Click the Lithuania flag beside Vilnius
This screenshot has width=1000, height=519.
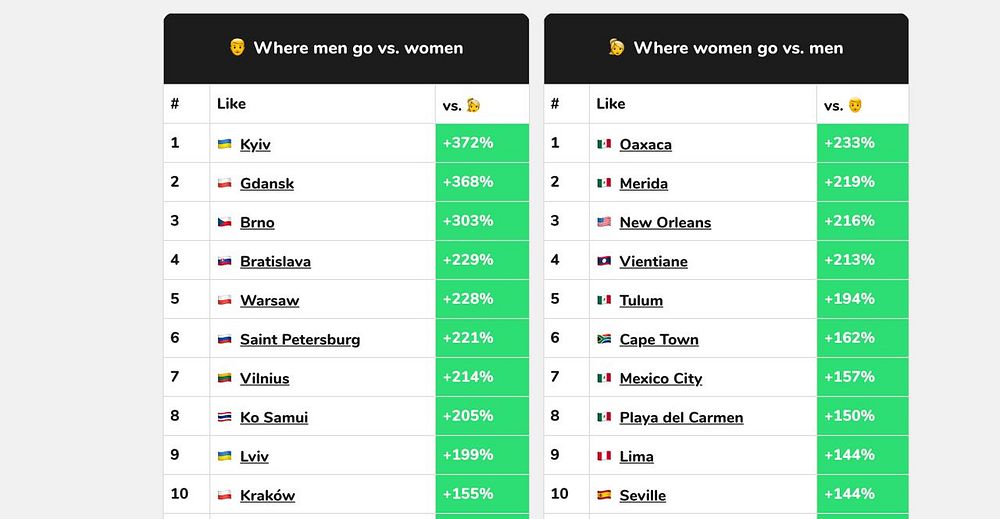coord(225,378)
